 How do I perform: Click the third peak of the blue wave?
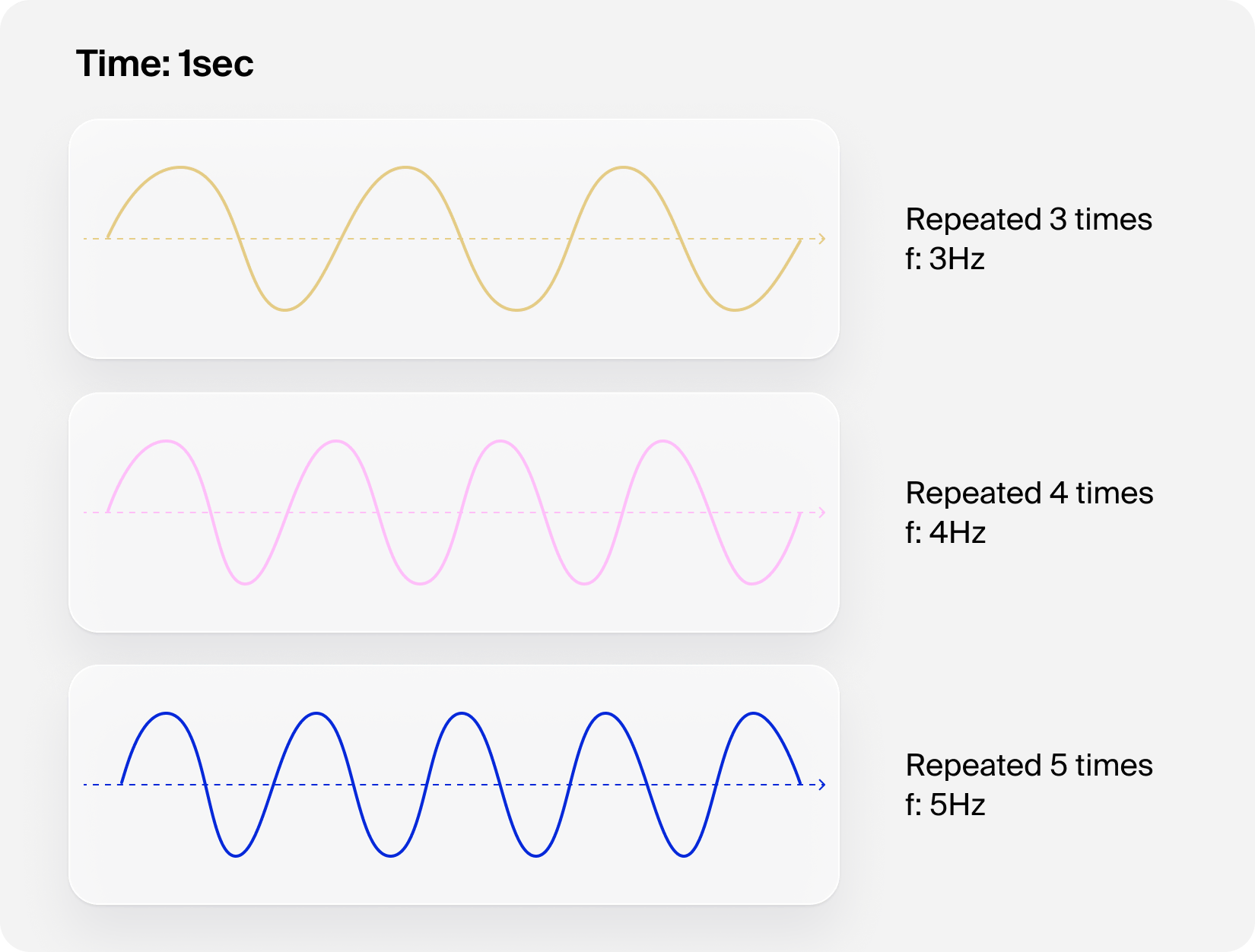462,713
